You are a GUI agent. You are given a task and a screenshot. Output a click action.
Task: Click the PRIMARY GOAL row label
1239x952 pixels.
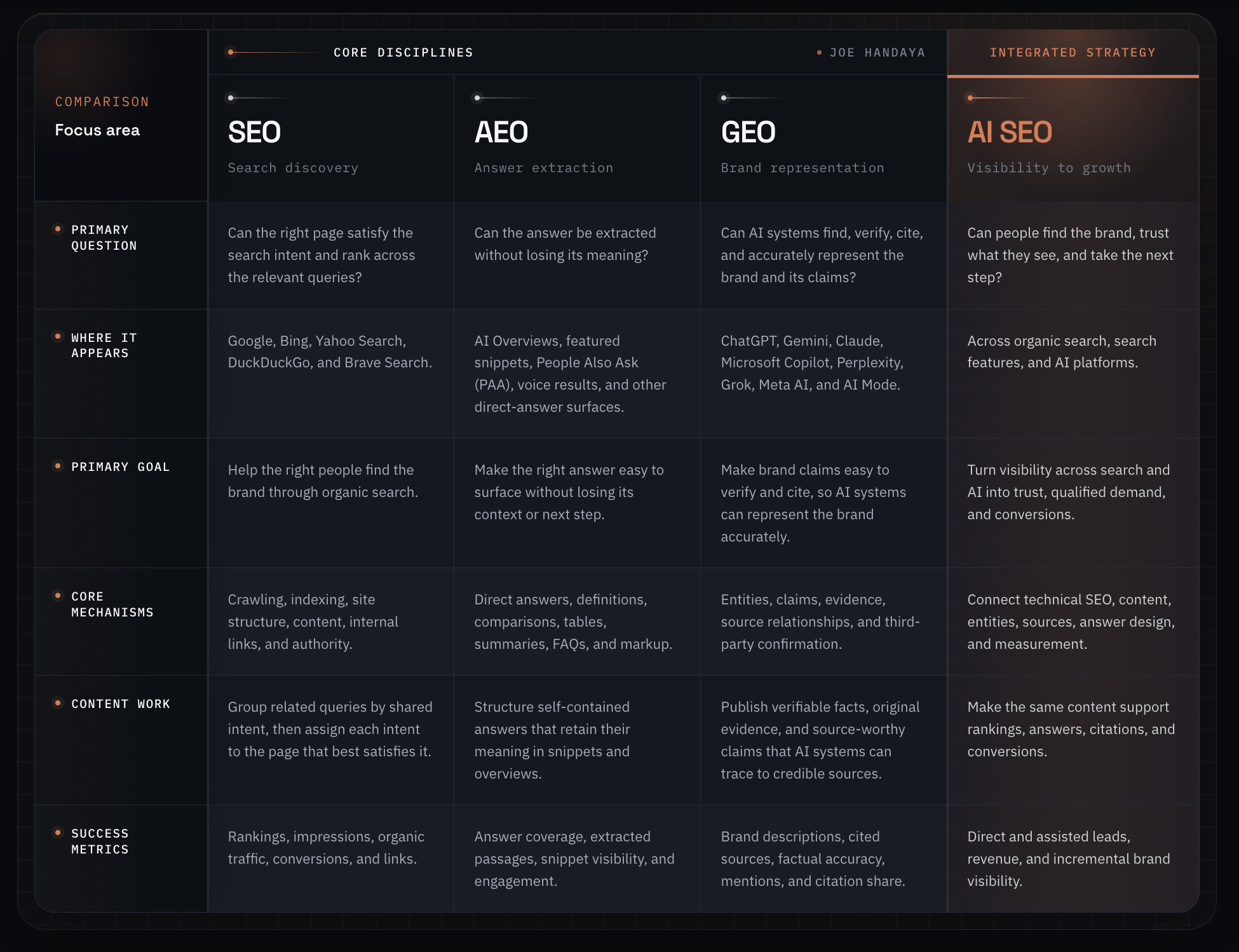[x=121, y=466]
